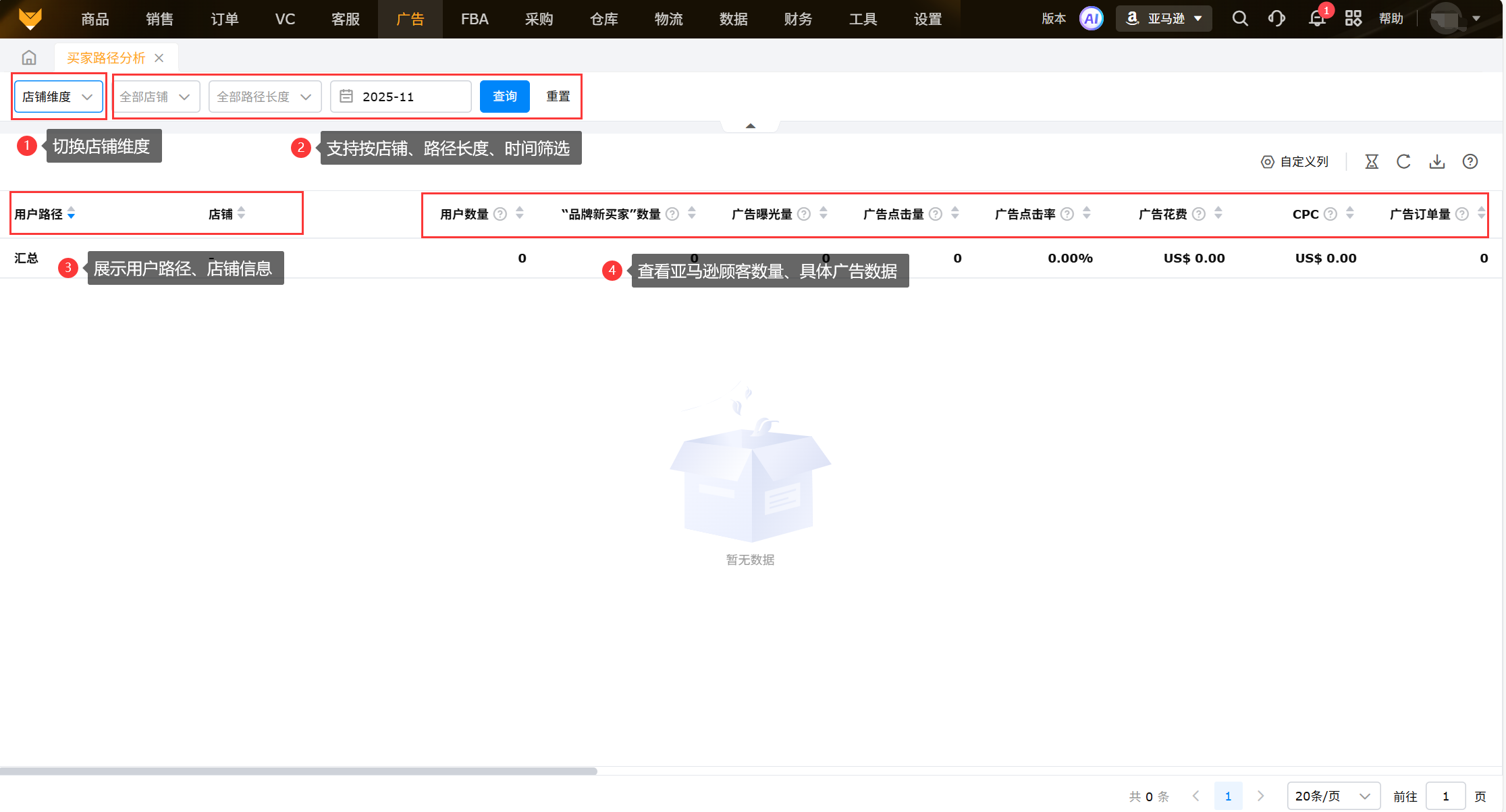The width and height of the screenshot is (1506, 812).
Task: Click the blue 查询 button
Action: tap(504, 97)
